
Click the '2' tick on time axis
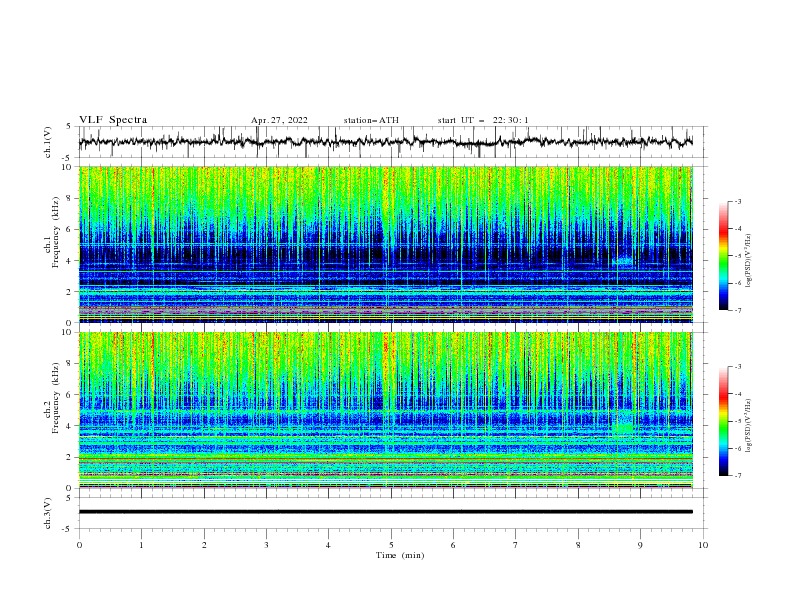tap(204, 545)
